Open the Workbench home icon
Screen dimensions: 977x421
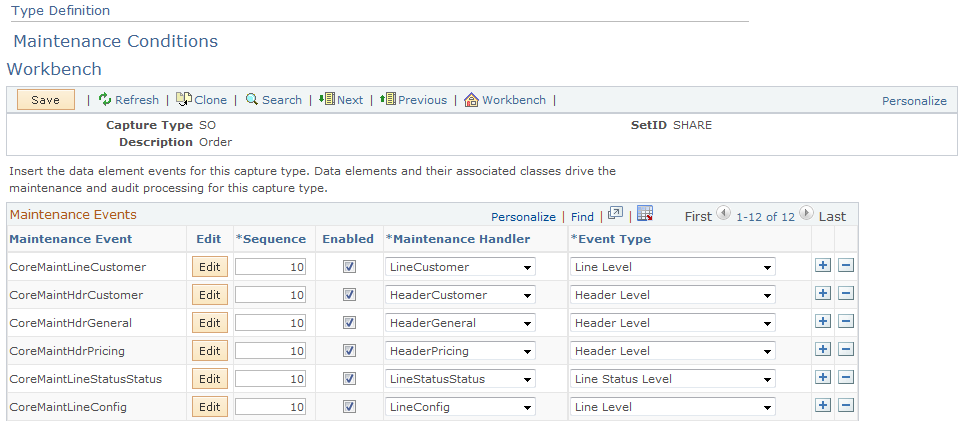click(471, 100)
